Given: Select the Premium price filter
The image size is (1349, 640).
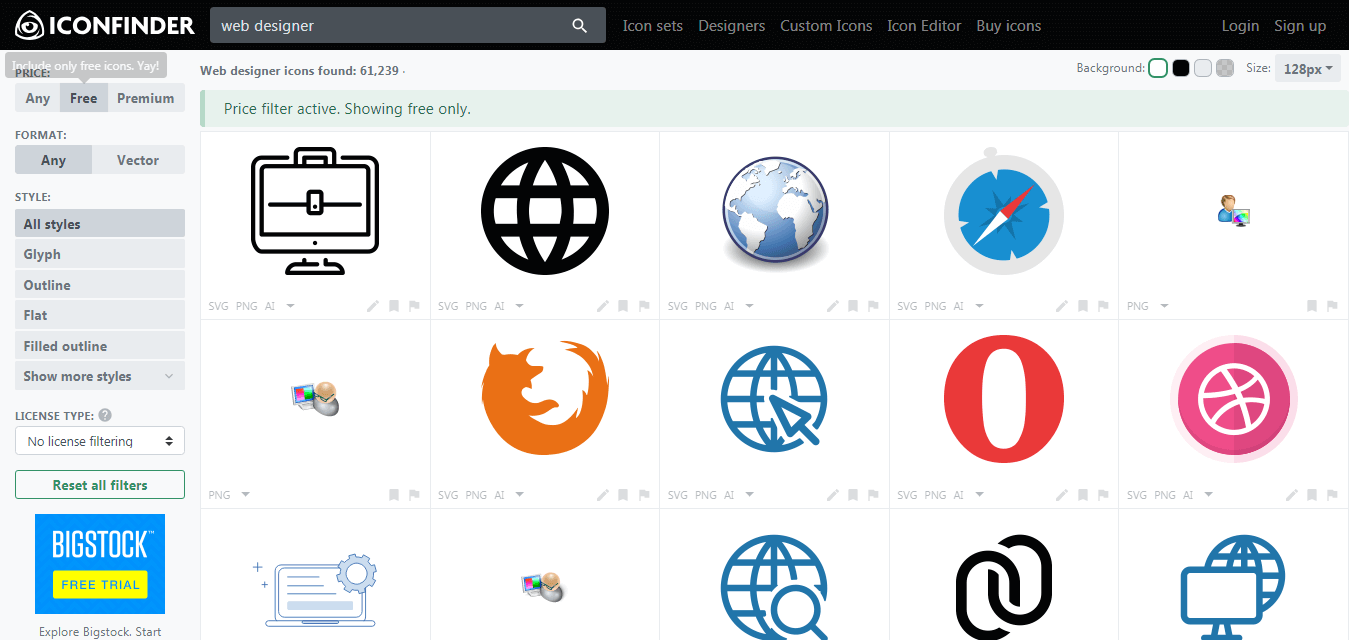Looking at the screenshot, I should pyautogui.click(x=146, y=98).
